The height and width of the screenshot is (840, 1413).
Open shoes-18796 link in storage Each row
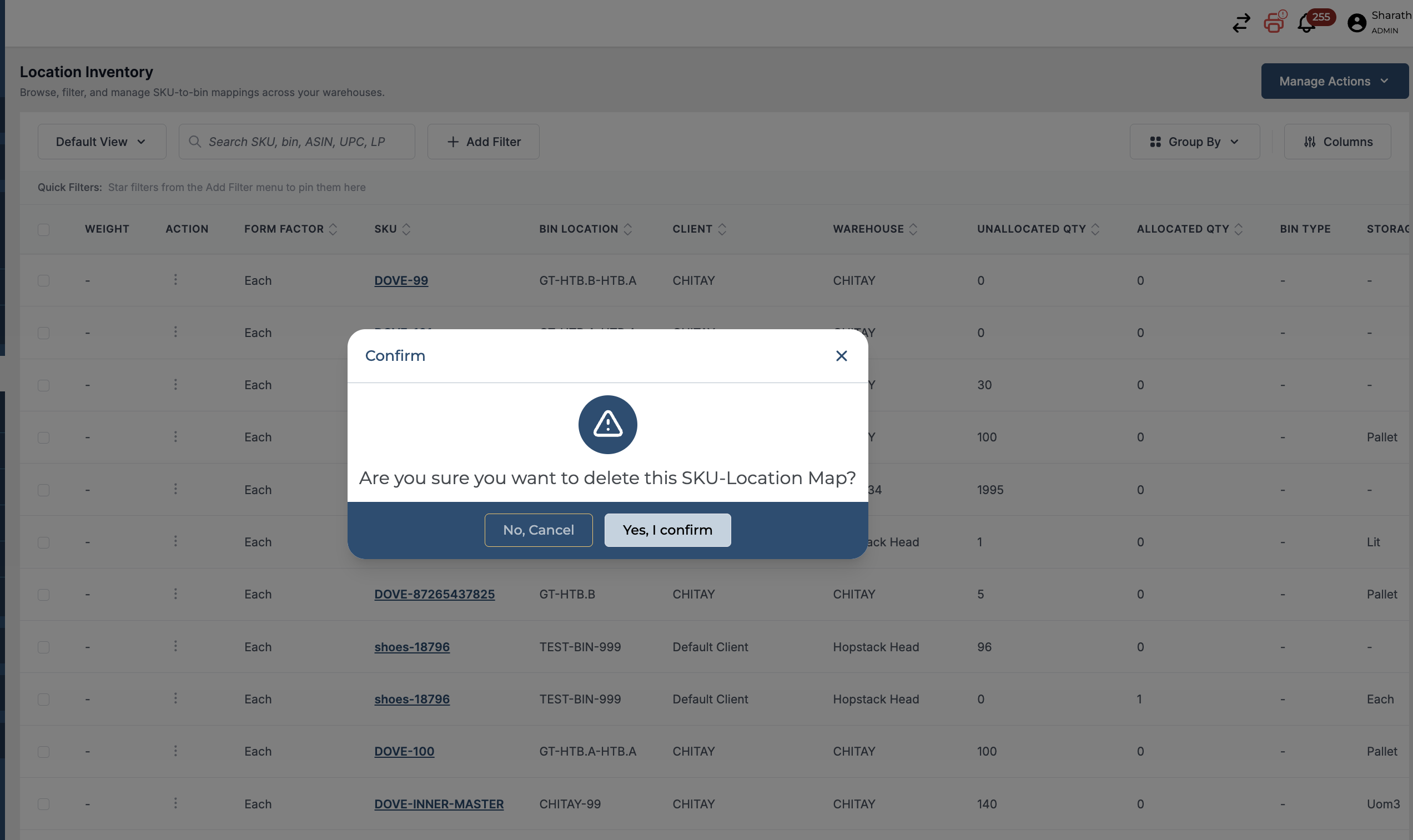[x=411, y=699]
